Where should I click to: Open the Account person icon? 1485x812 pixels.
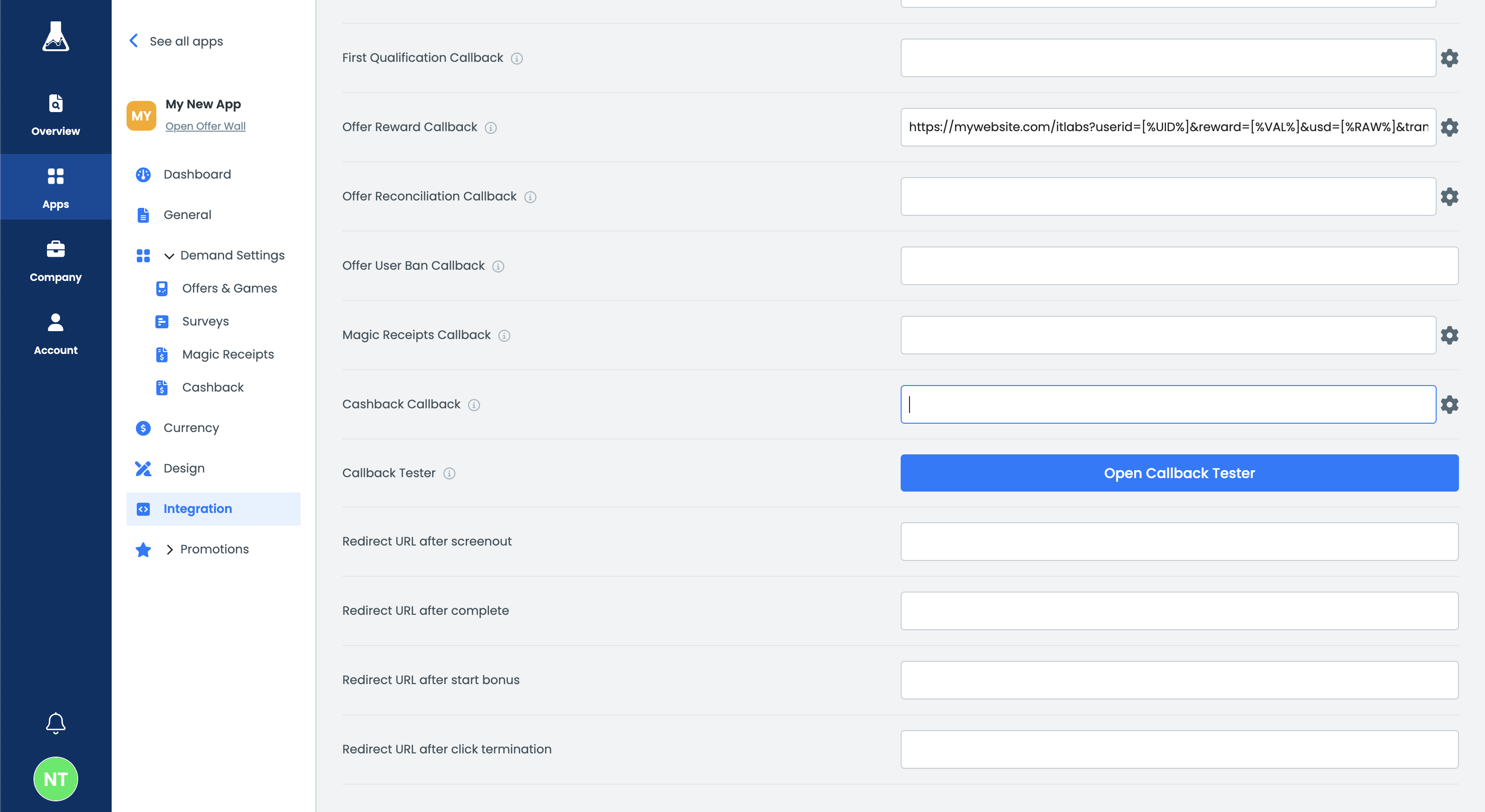[x=55, y=323]
